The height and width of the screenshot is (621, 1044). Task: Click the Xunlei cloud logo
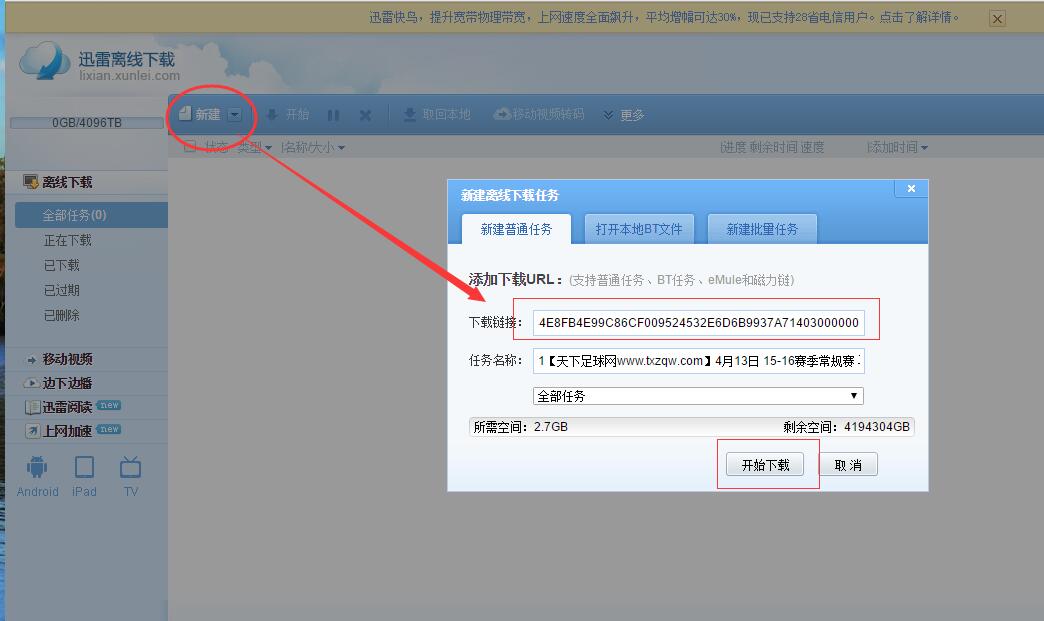tap(45, 61)
